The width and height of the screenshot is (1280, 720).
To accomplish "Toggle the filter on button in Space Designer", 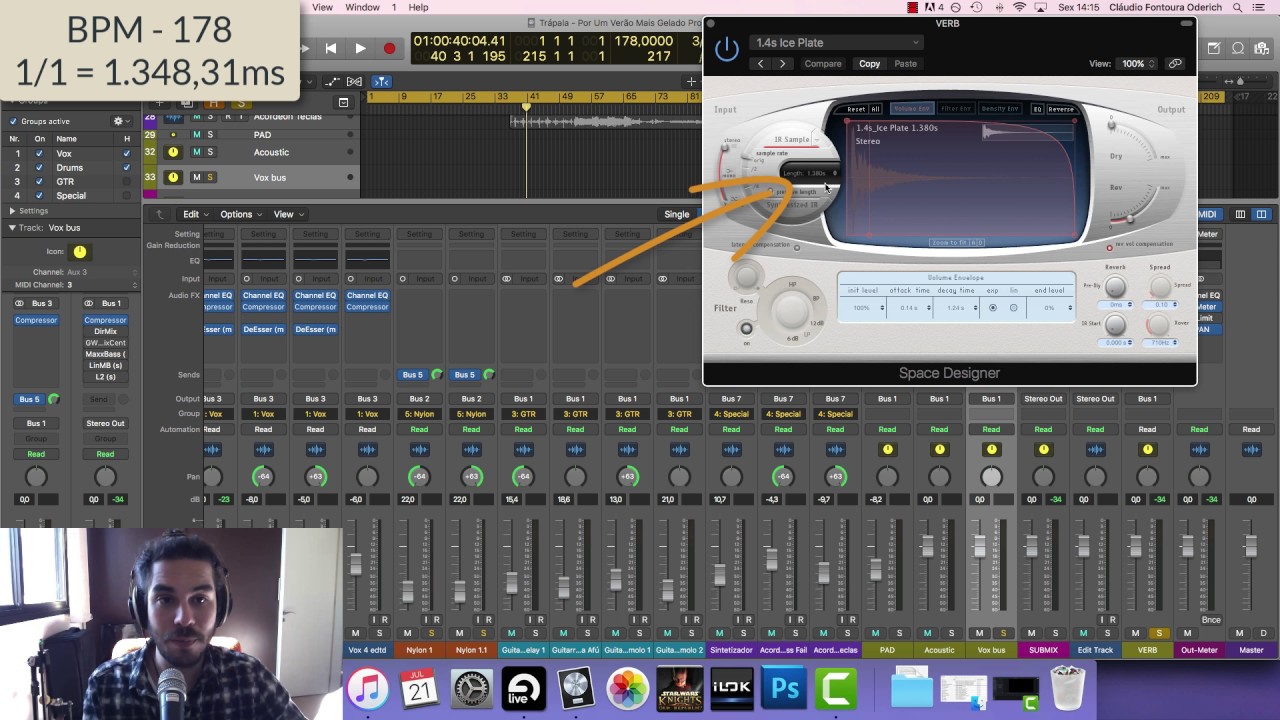I will pos(746,328).
